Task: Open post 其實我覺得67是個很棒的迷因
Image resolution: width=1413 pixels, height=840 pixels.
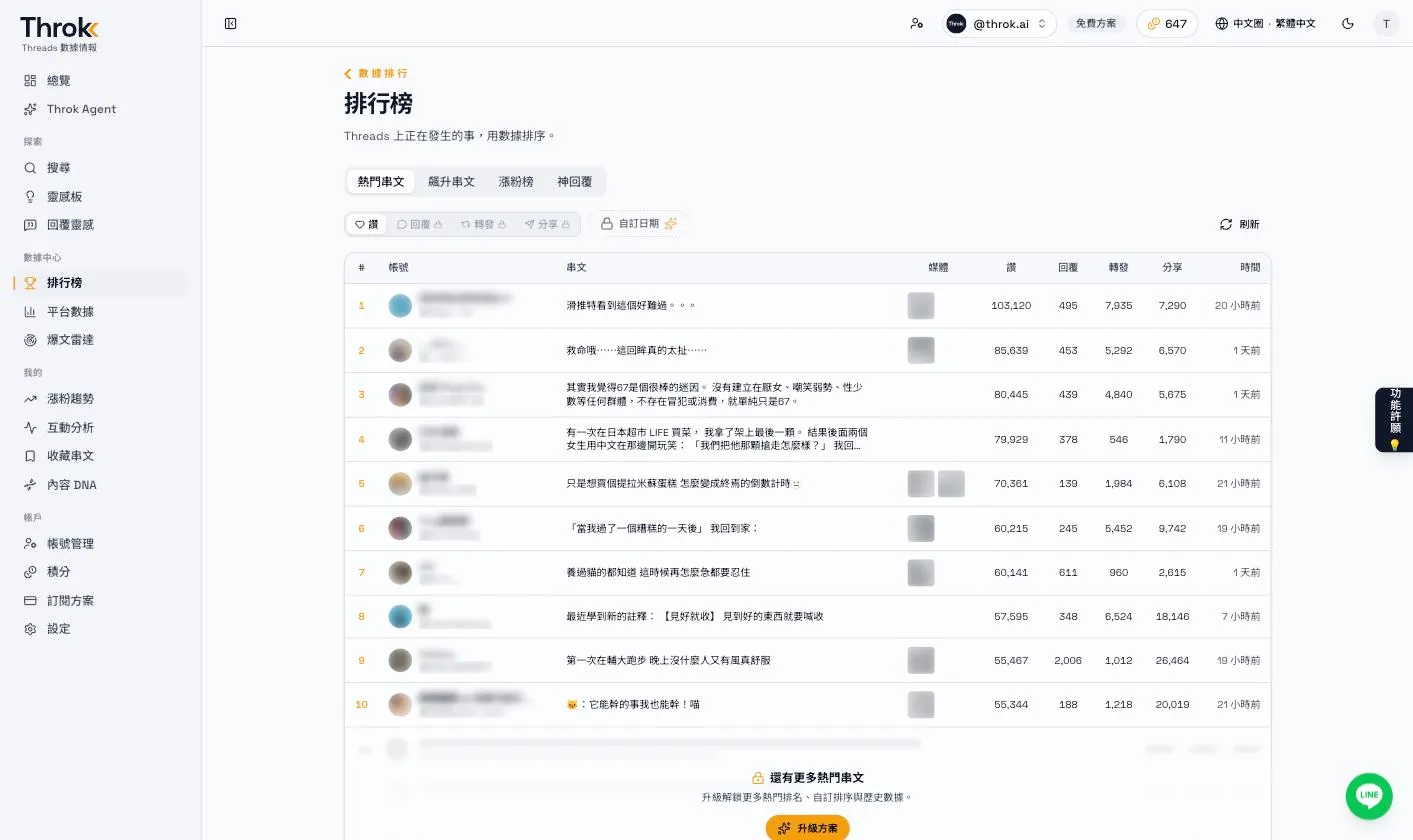Action: (714, 394)
